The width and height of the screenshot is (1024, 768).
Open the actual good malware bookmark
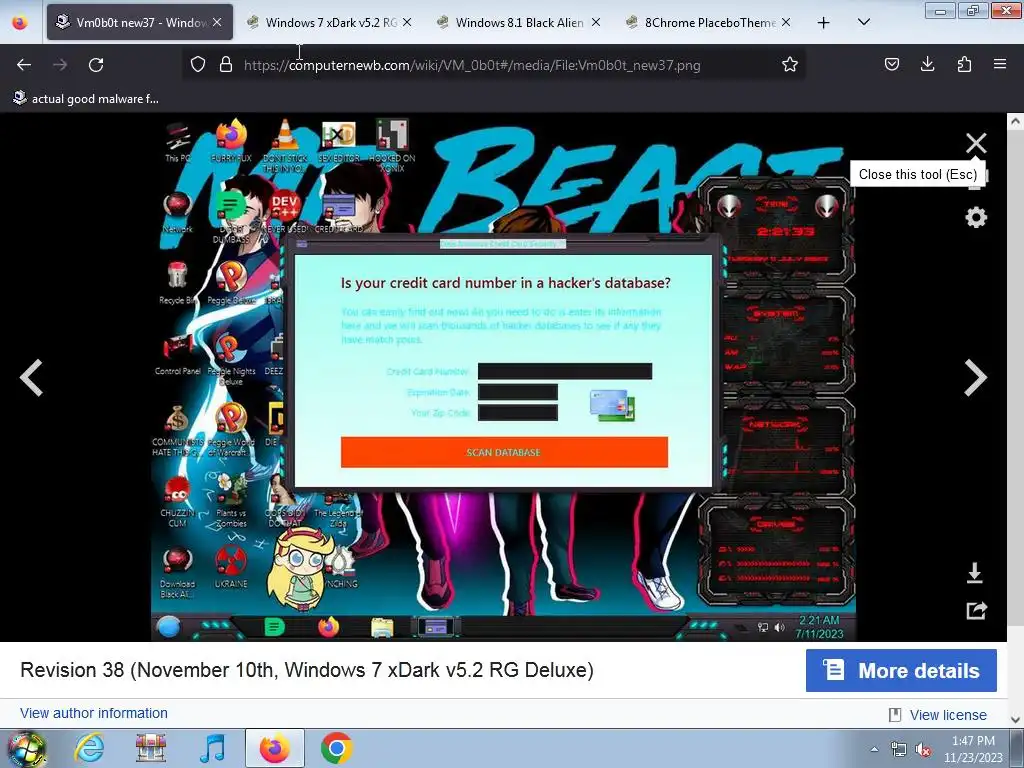point(86,99)
